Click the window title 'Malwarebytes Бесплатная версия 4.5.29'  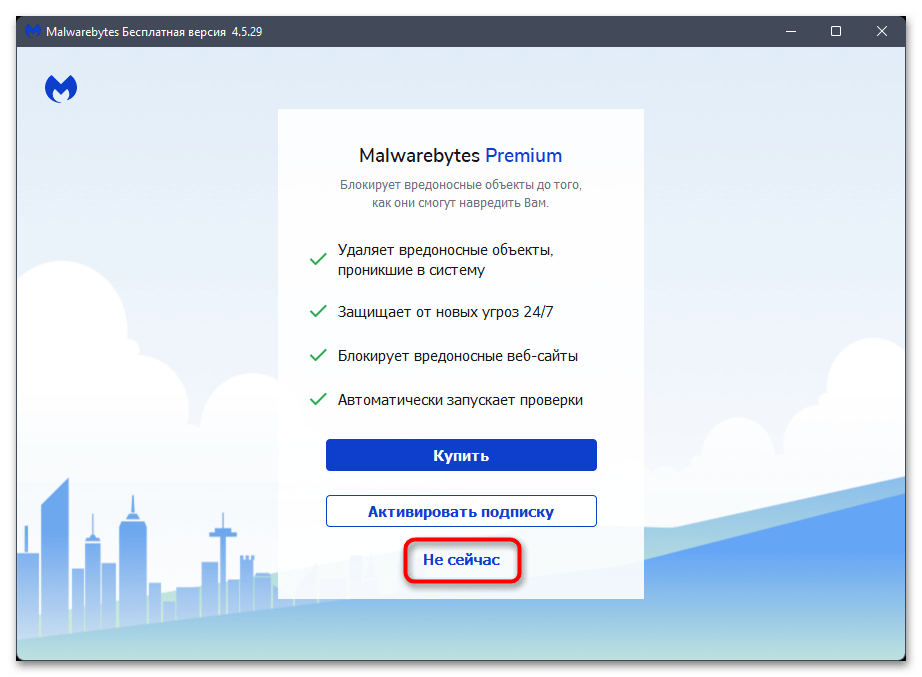[x=154, y=32]
